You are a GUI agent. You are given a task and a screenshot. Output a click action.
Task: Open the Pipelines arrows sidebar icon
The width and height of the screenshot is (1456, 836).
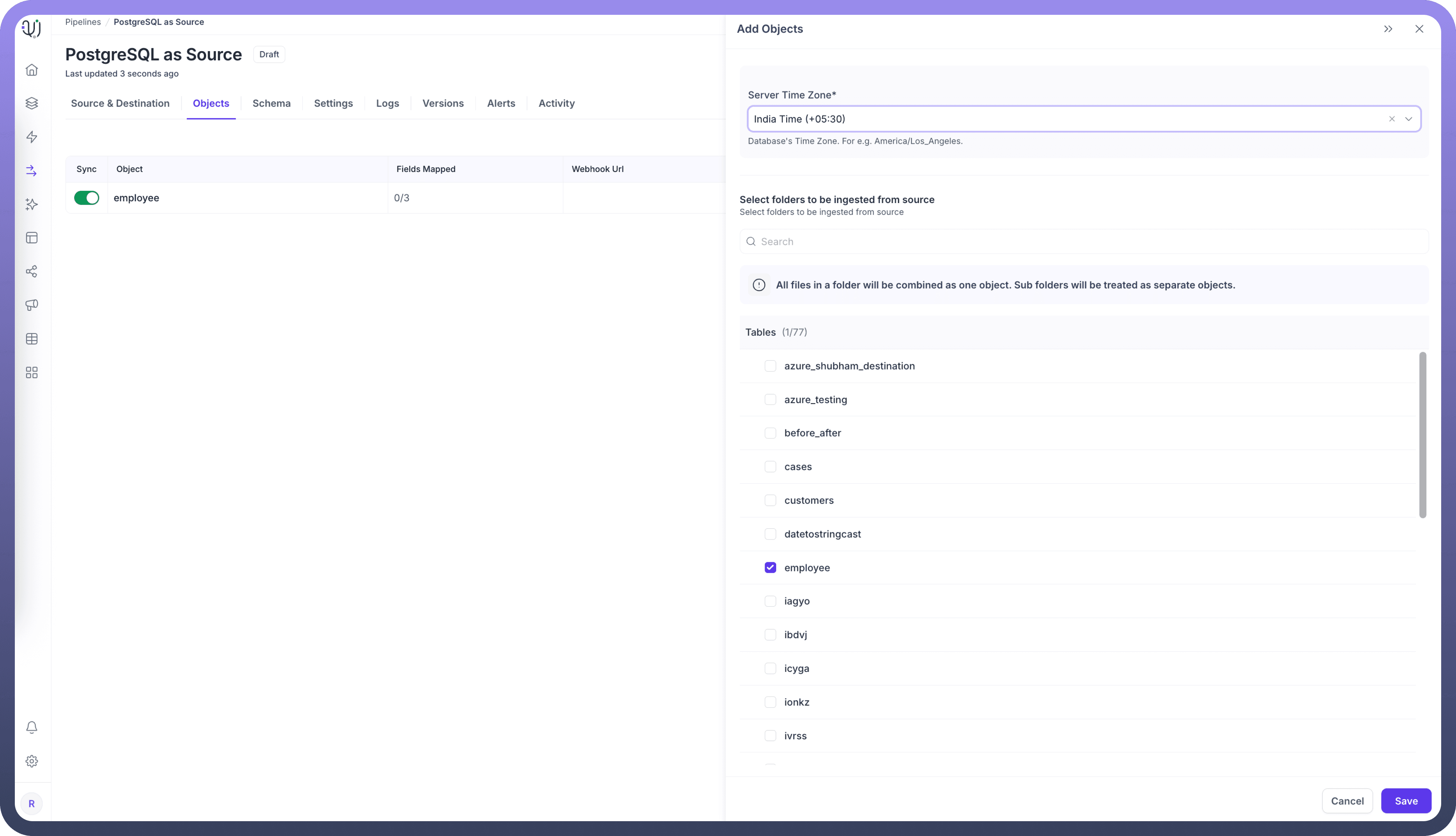click(32, 170)
